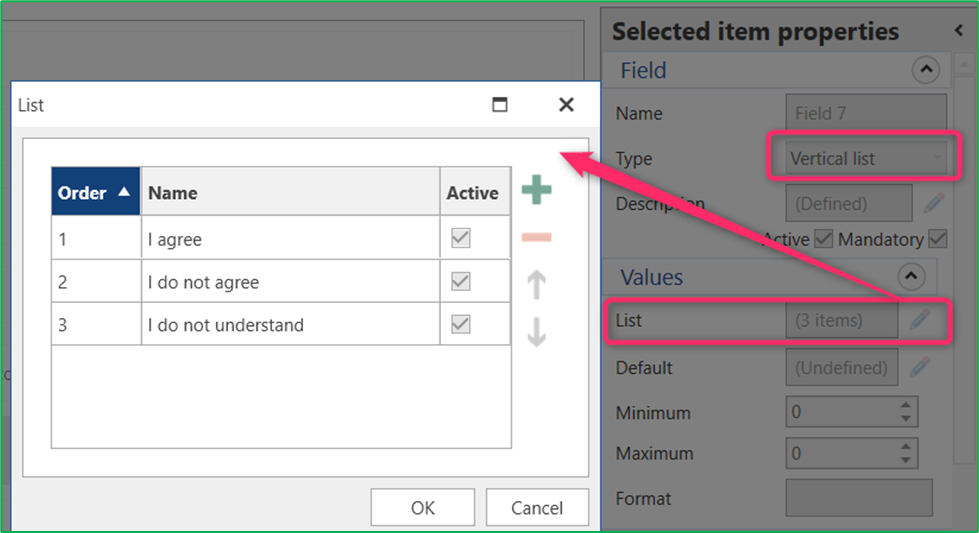This screenshot has width=979, height=533.
Task: Edit the List values with the pencil icon
Action: (x=920, y=320)
